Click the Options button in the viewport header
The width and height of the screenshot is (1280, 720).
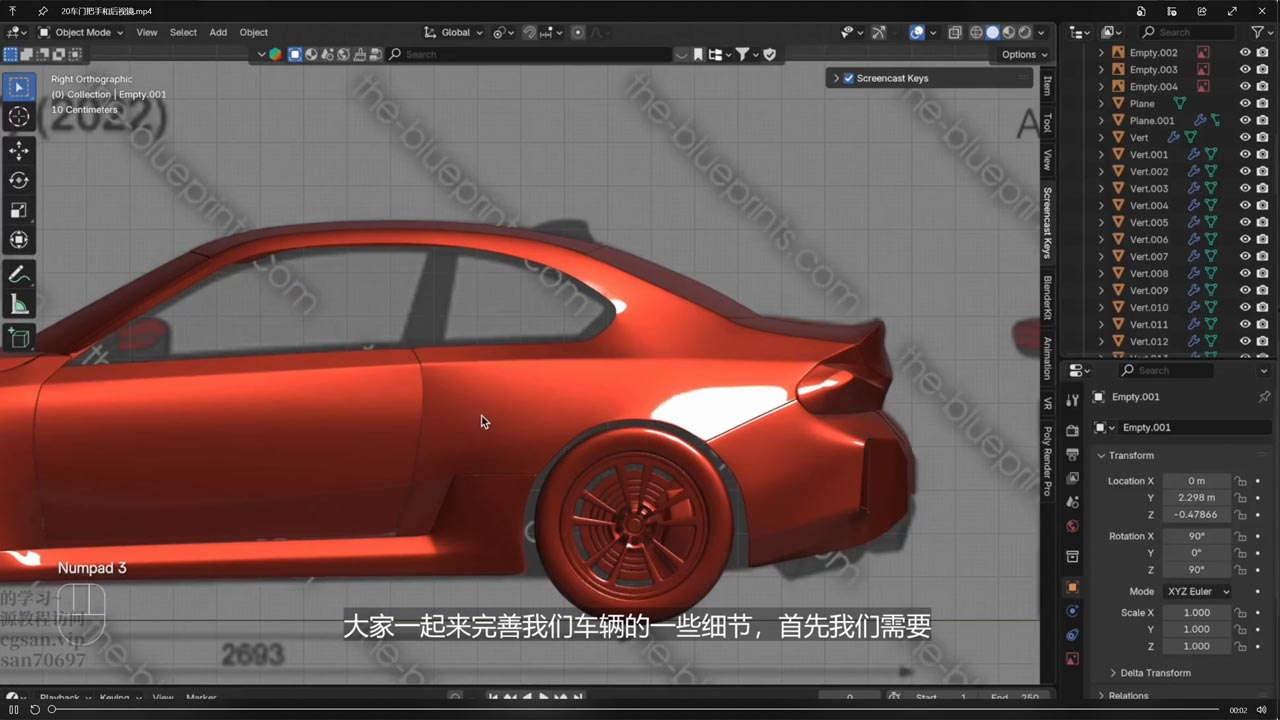(1023, 54)
